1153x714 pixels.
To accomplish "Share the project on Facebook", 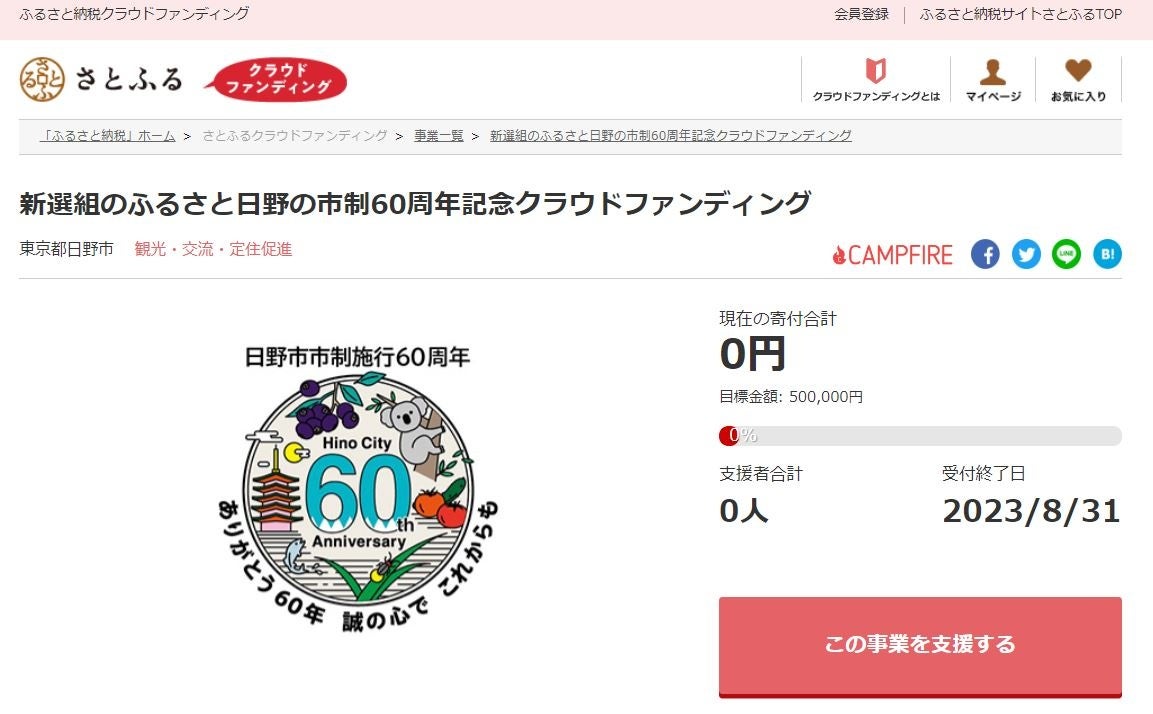I will pyautogui.click(x=985, y=254).
